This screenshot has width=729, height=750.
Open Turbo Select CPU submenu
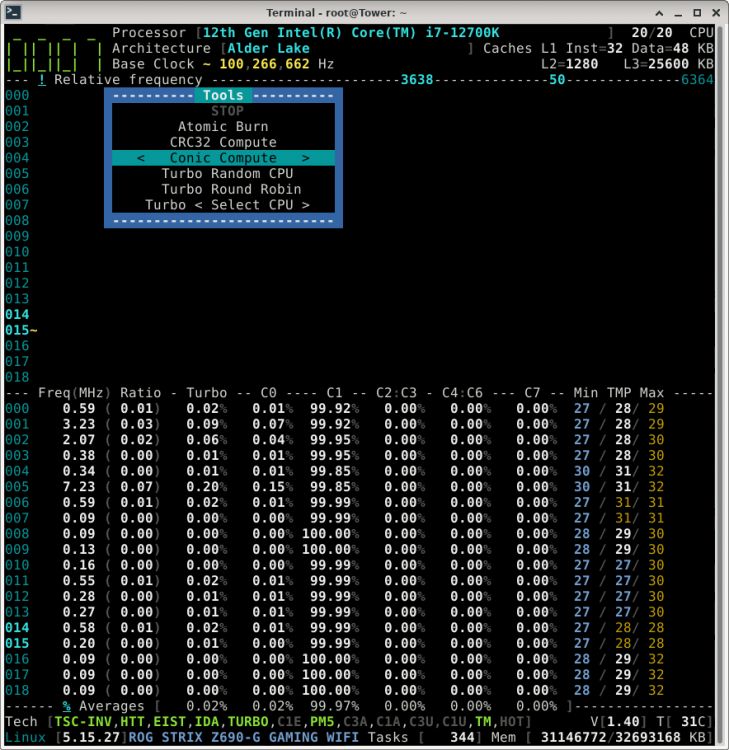227,205
